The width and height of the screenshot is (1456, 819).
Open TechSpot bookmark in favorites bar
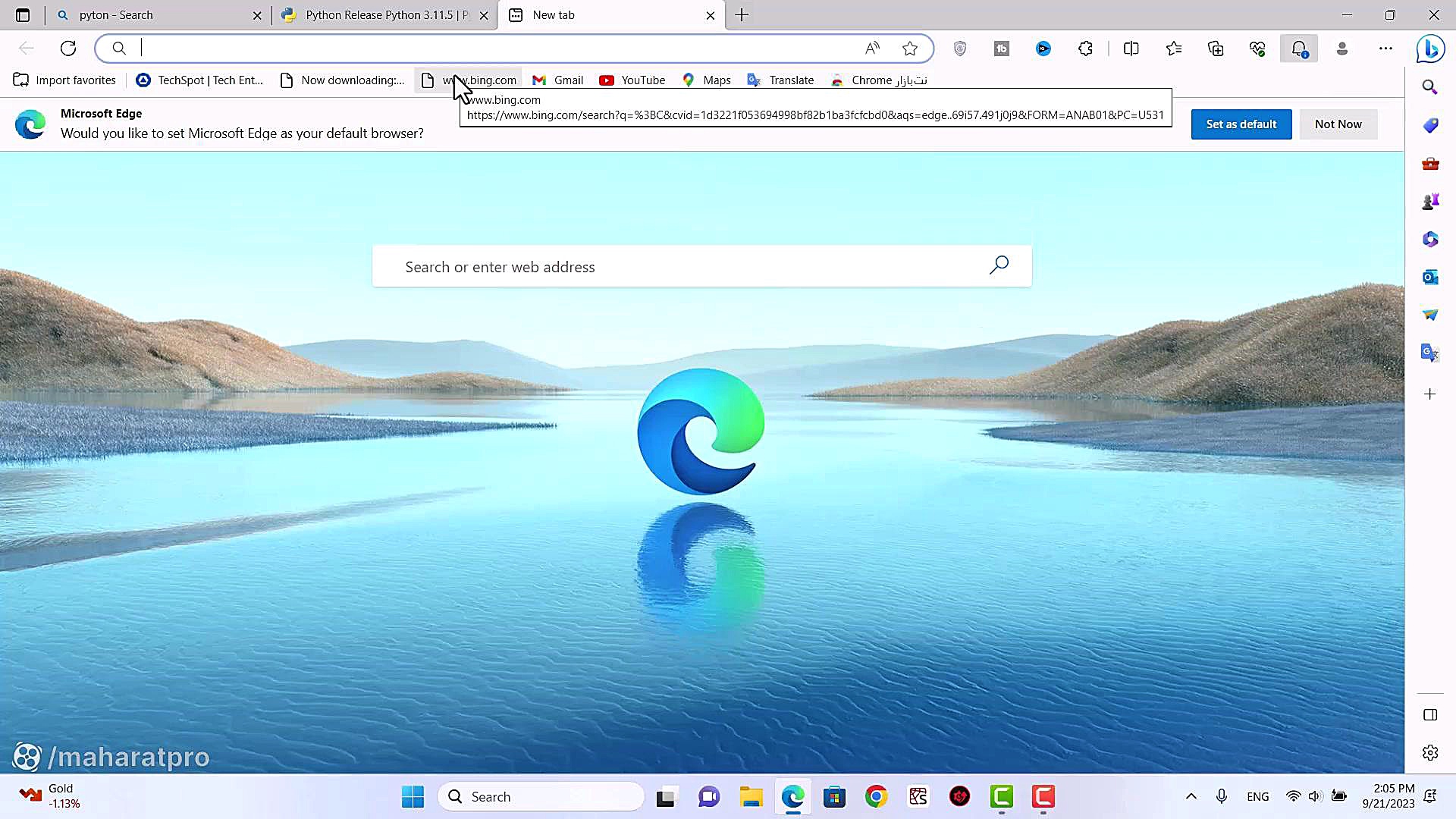pos(199,80)
